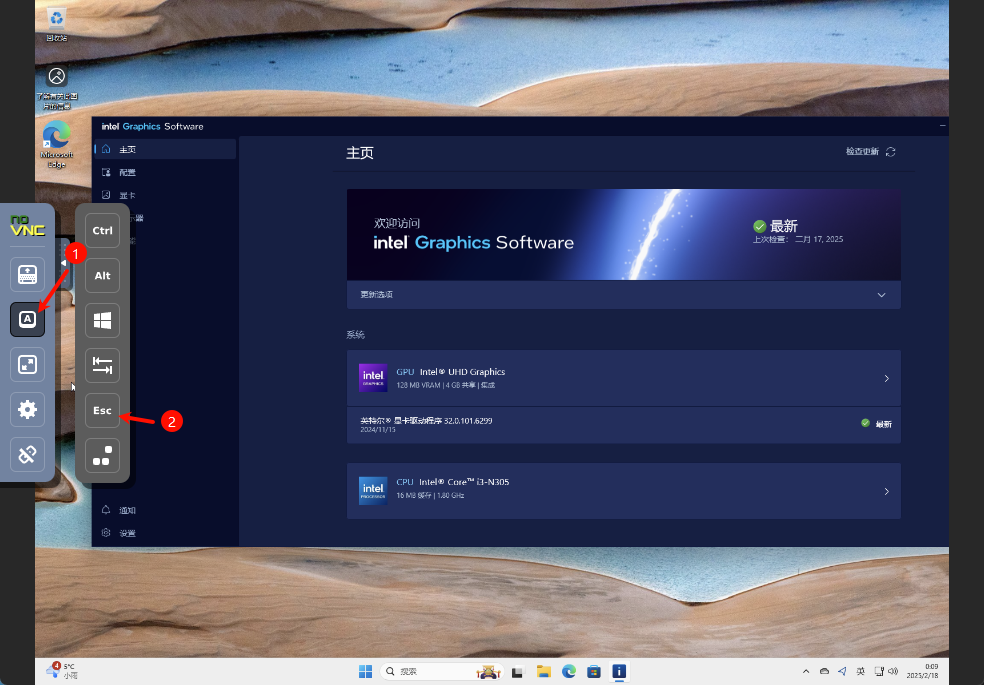Click 检查更新 to check for updates
The width and height of the screenshot is (984, 685).
(862, 151)
